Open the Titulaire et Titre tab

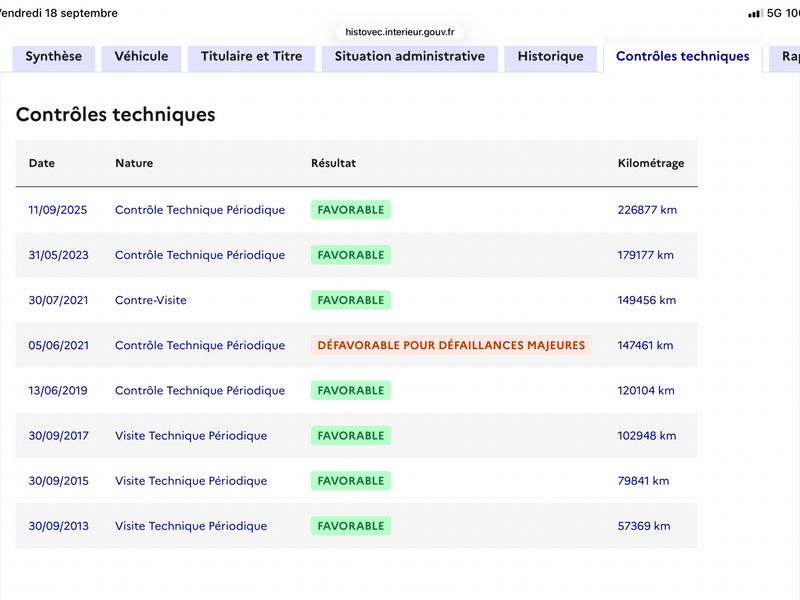click(x=252, y=57)
